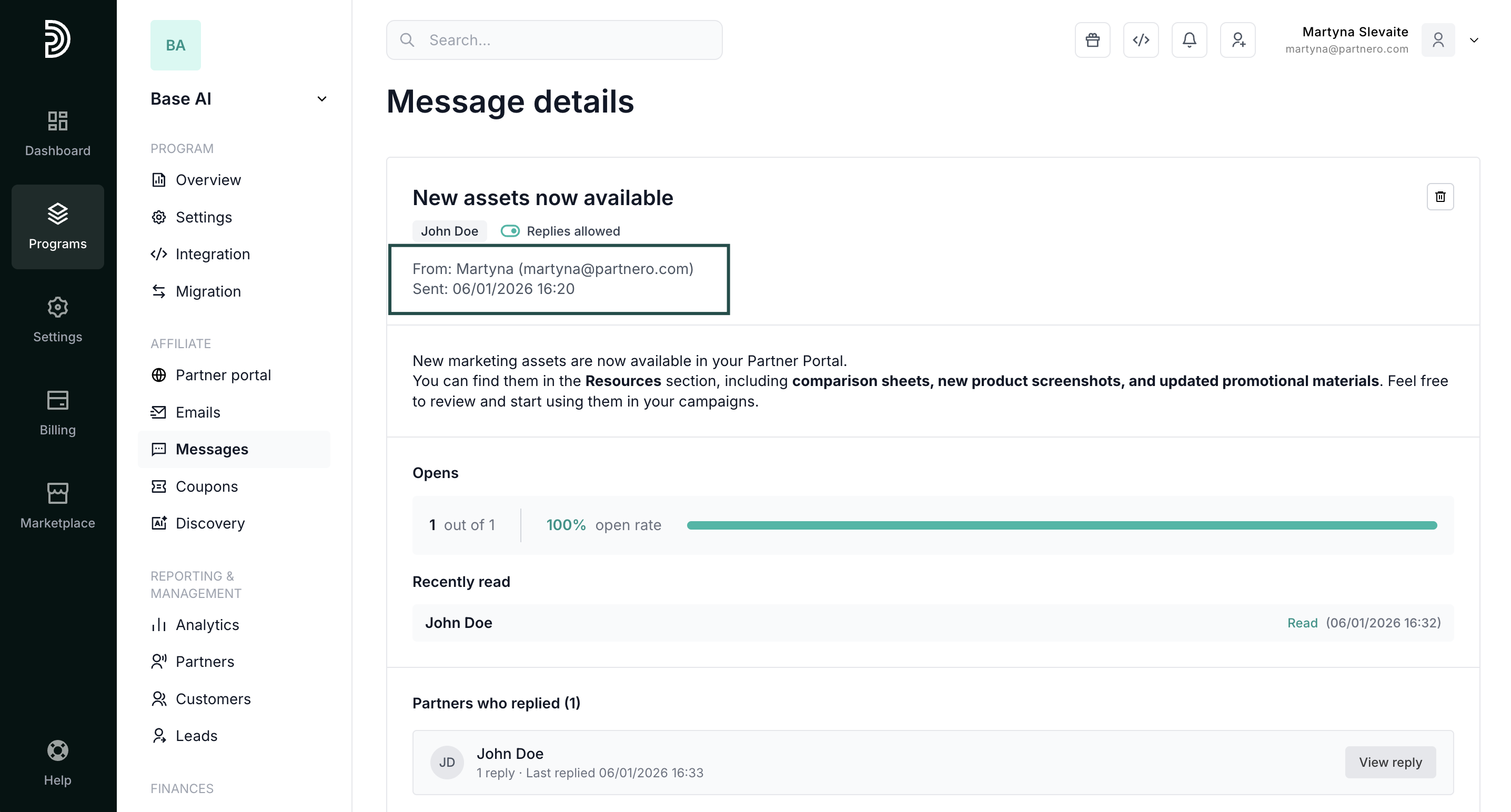Screen dimensions: 1511x812
Task: Open Help in the left sidebar
Action: coord(57,763)
